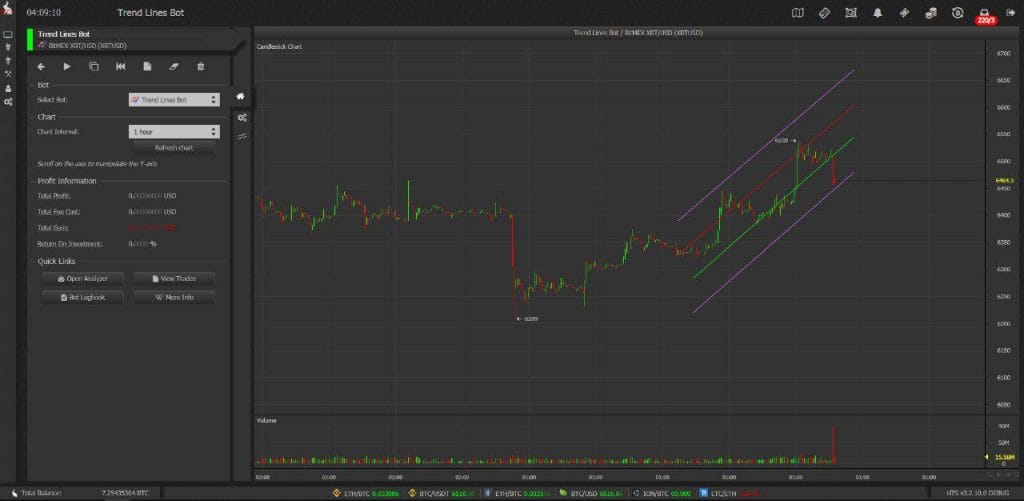This screenshot has height=501, width=1024.
Task: Click the ION/BTC ticker in status bar
Action: [x=662, y=493]
